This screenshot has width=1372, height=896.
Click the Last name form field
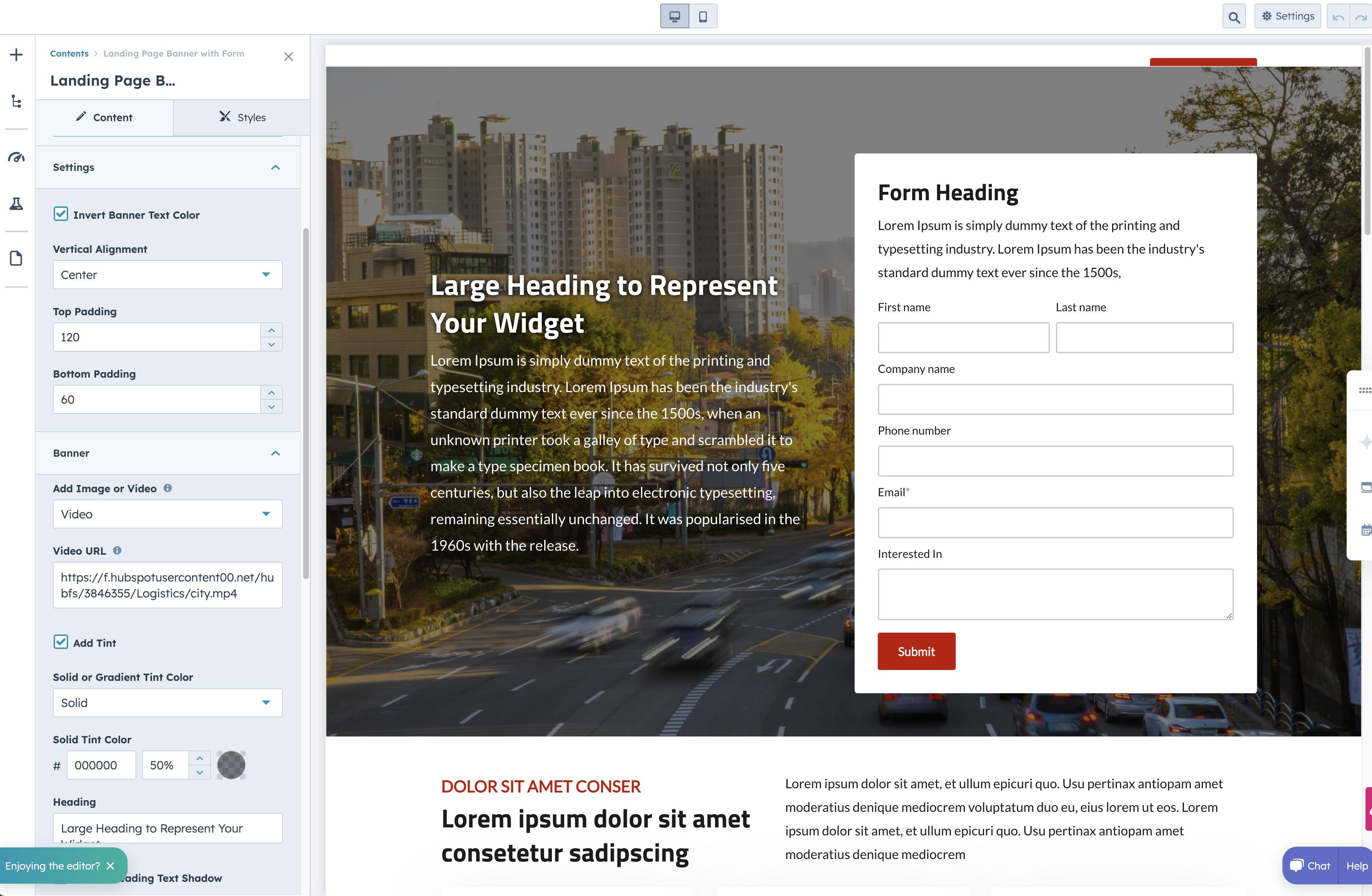coord(1144,337)
